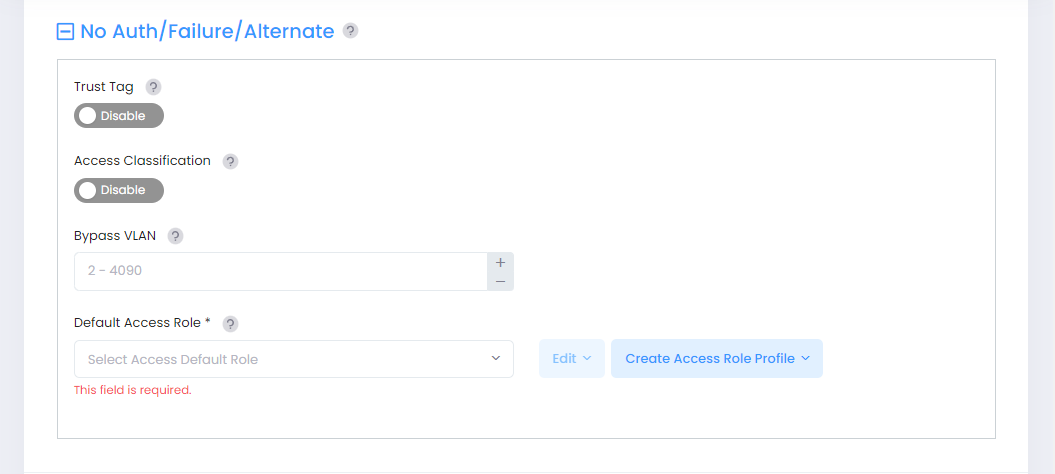Click the Trust Tag label

(x=104, y=87)
